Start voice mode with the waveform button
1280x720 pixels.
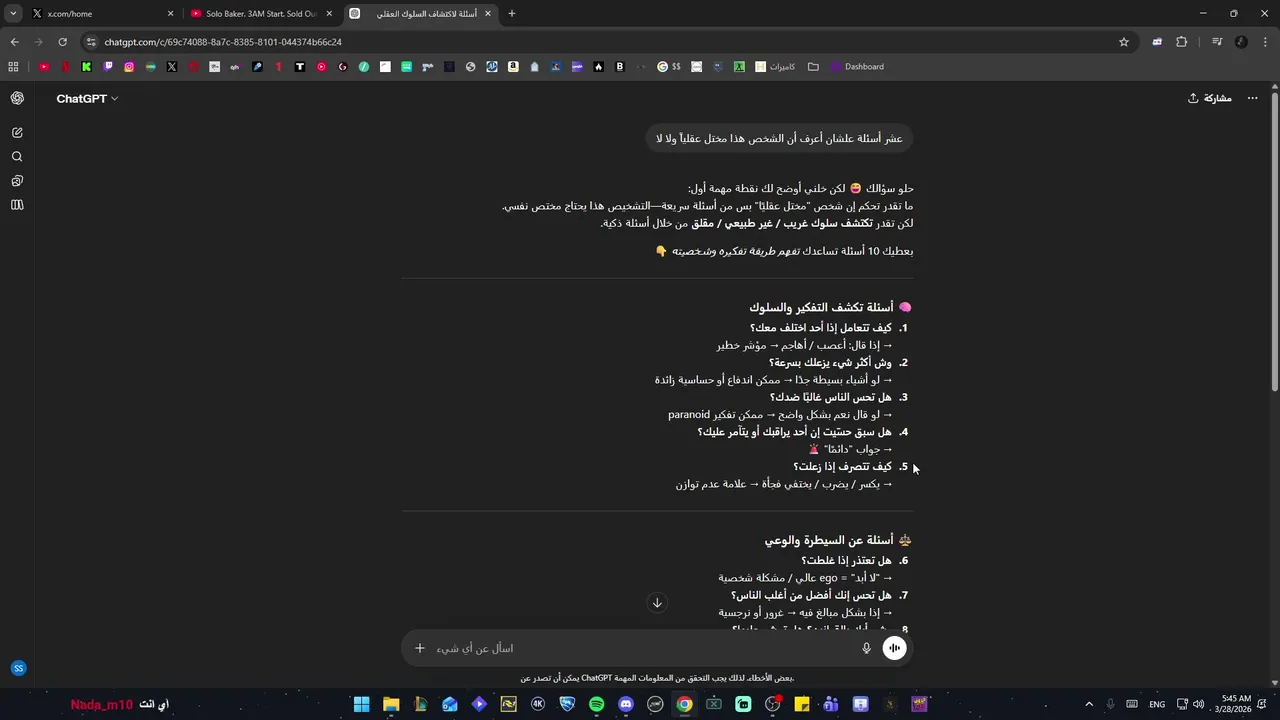[894, 648]
